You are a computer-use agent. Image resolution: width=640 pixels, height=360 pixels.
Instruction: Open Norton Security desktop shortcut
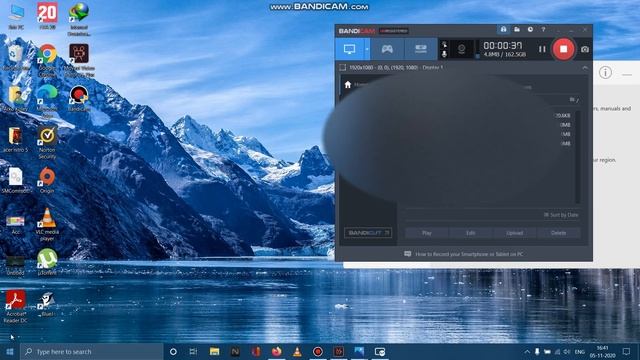tap(47, 142)
